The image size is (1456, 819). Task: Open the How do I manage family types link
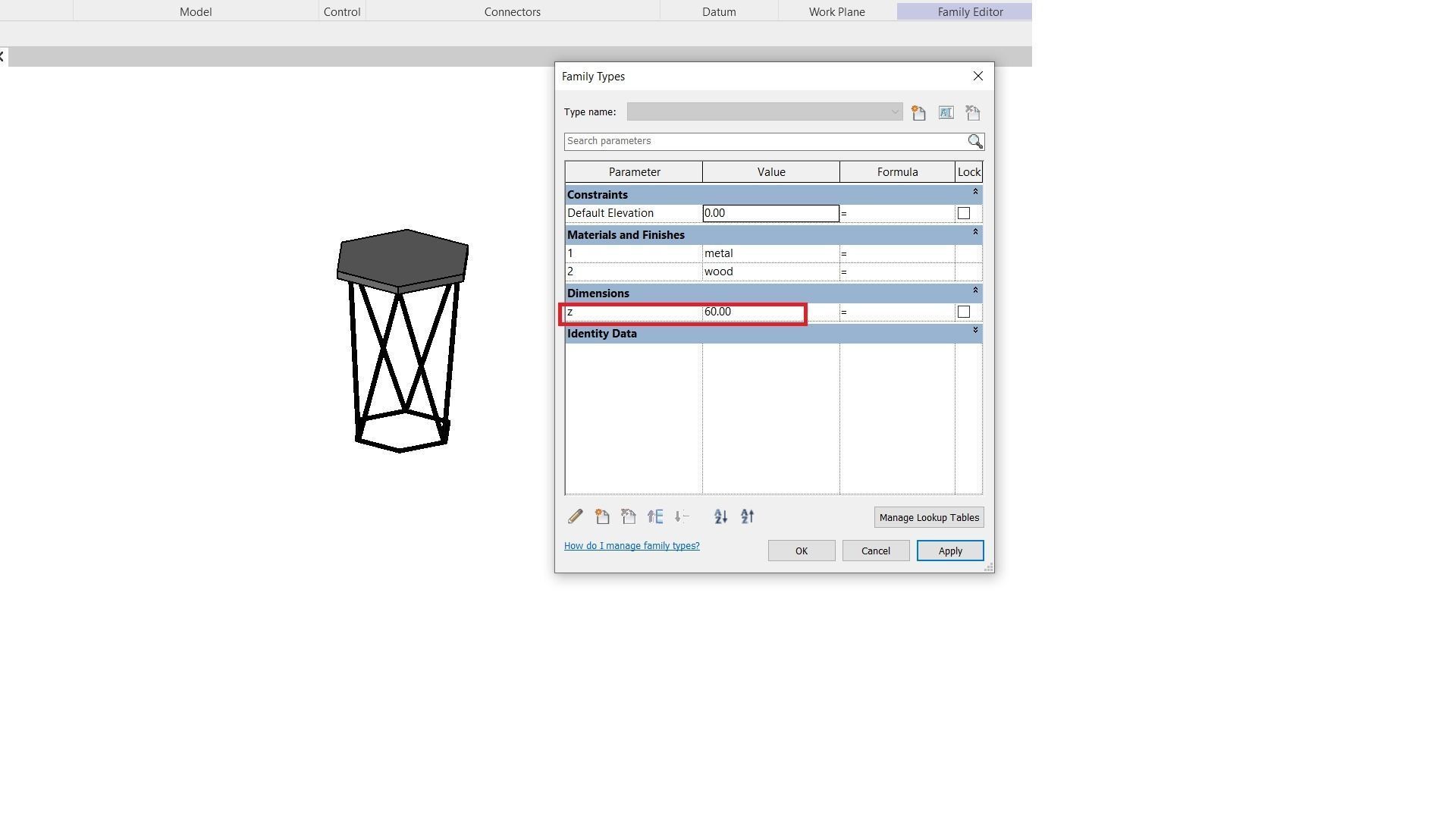coord(632,546)
